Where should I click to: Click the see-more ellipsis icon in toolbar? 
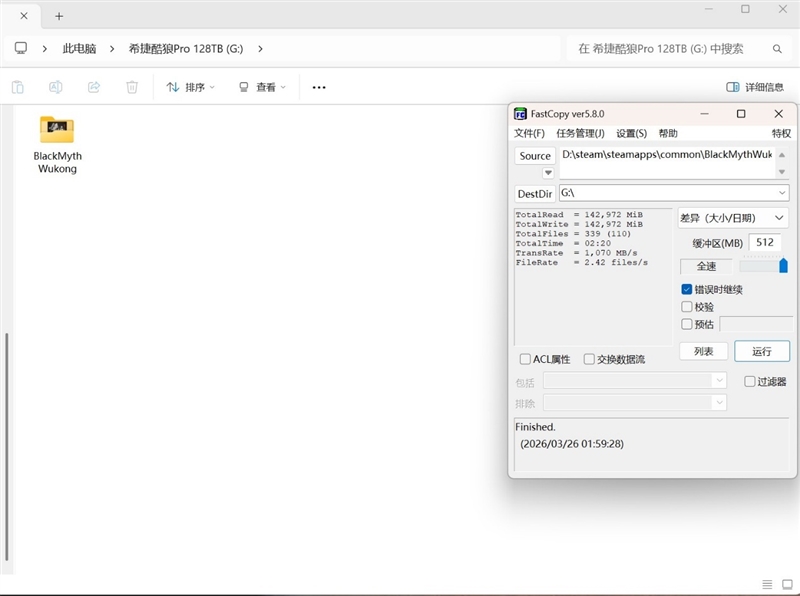tap(318, 88)
